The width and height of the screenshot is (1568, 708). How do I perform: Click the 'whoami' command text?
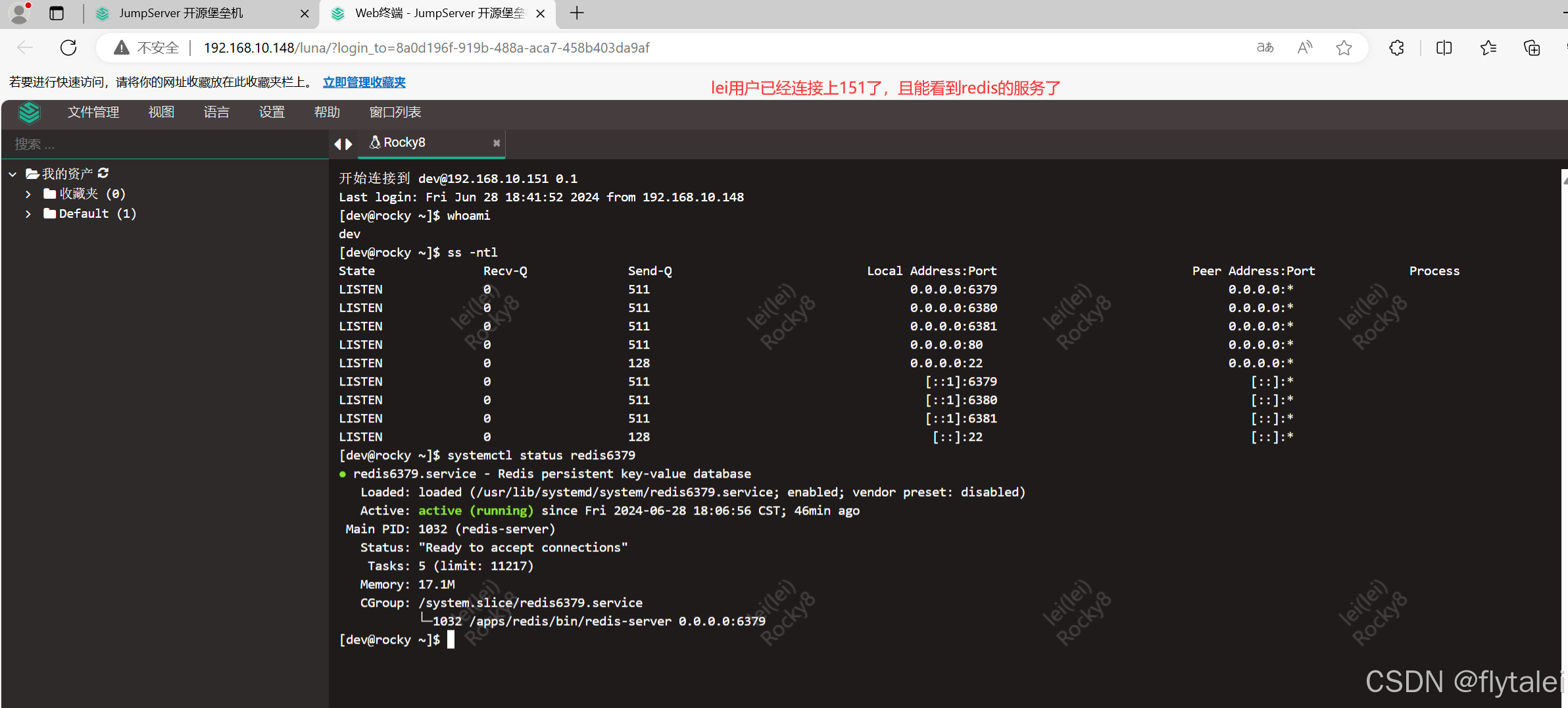tap(469, 216)
